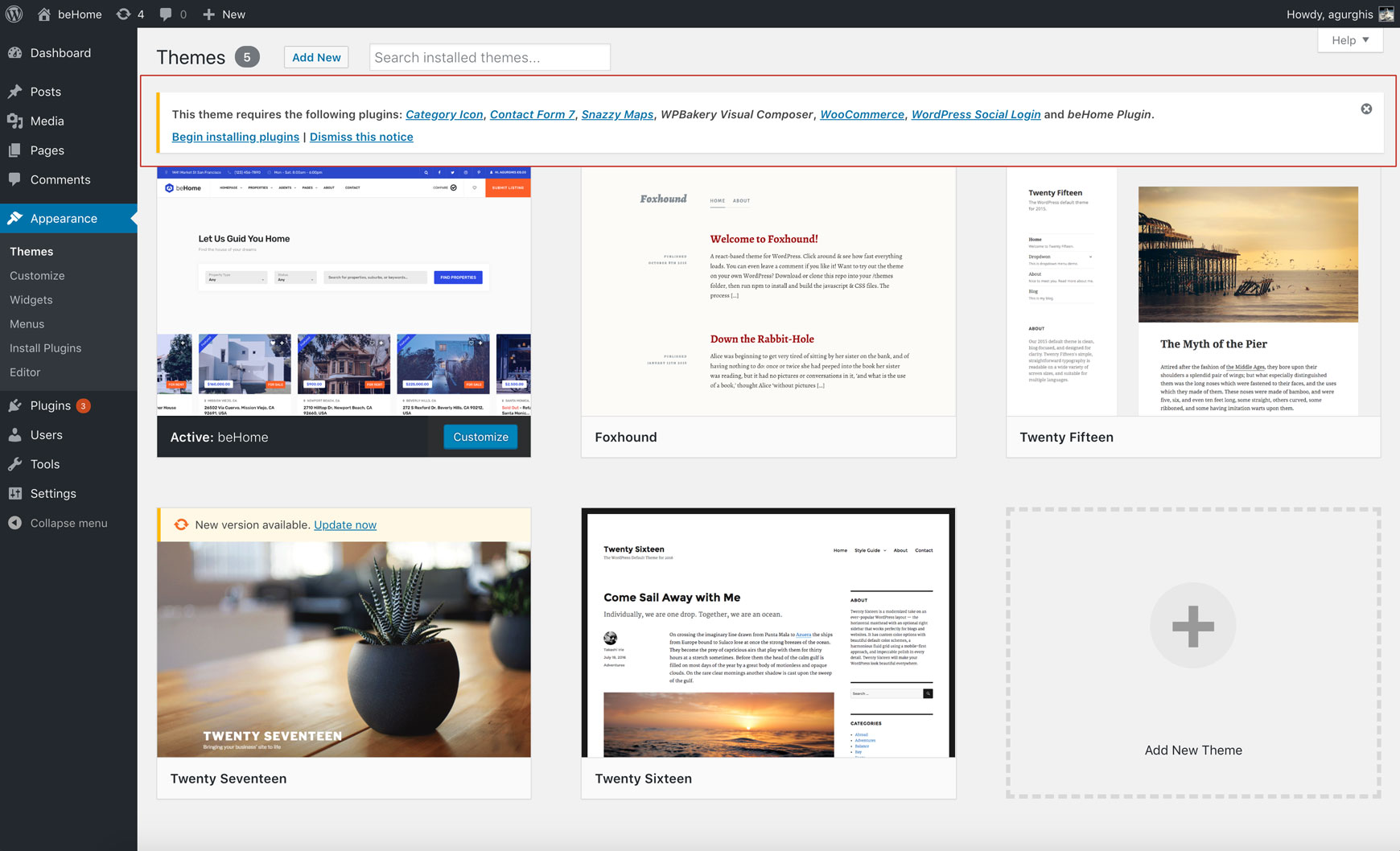Click the Users icon in sidebar
Viewport: 1400px width, 851px height.
pyautogui.click(x=15, y=434)
